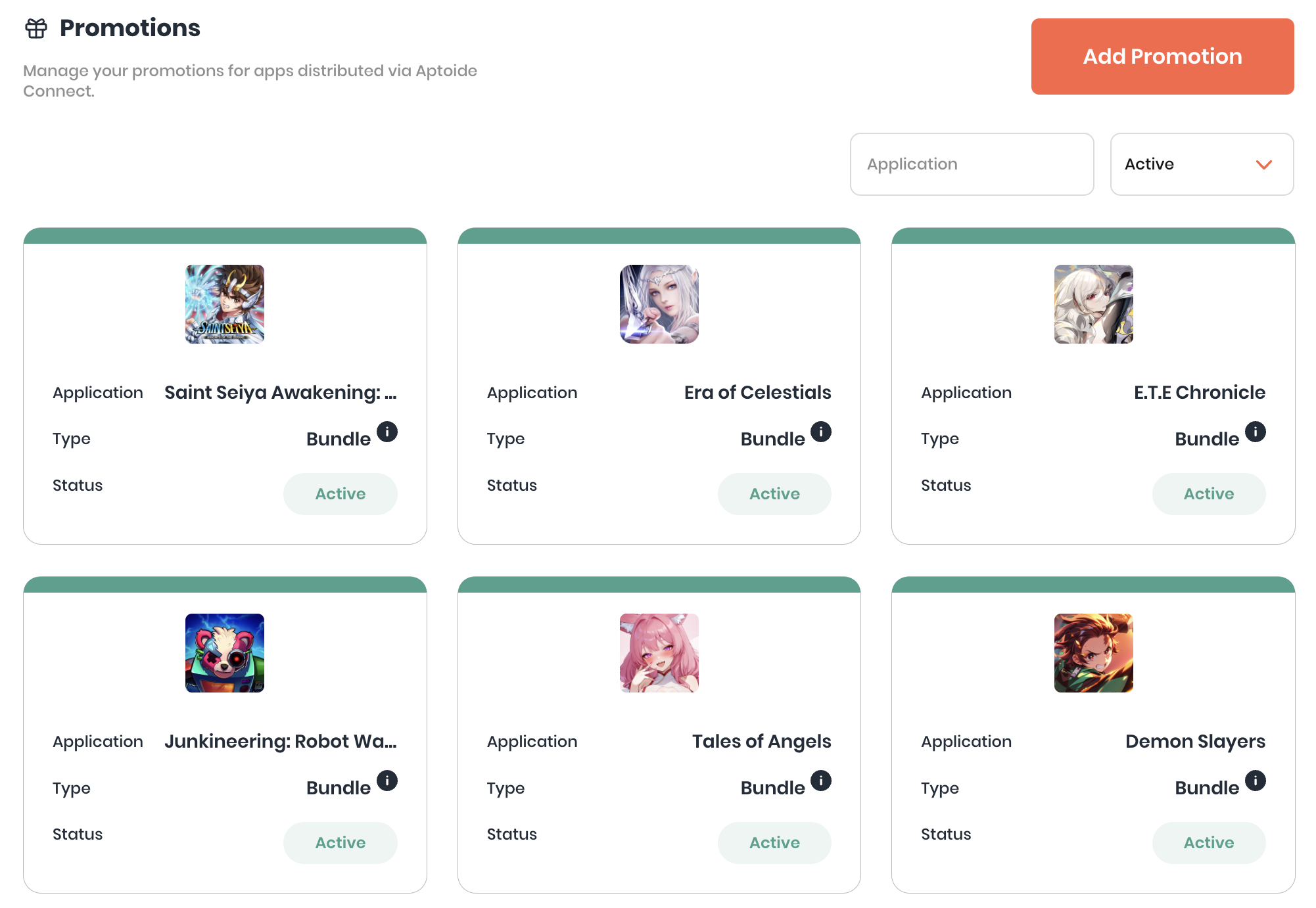Click Active status badge on Saint Seiya
This screenshot has height=908, width=1316.
(x=341, y=494)
